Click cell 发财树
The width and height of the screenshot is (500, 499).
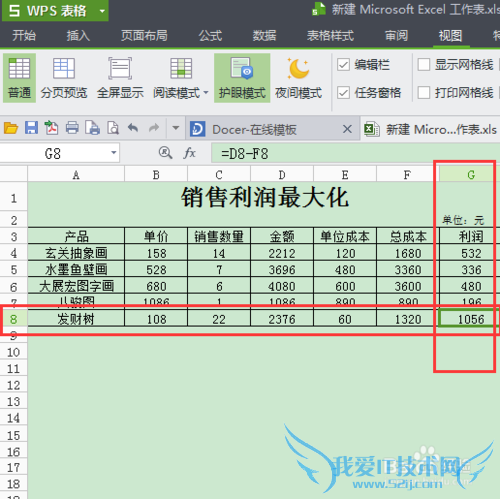click(x=76, y=319)
